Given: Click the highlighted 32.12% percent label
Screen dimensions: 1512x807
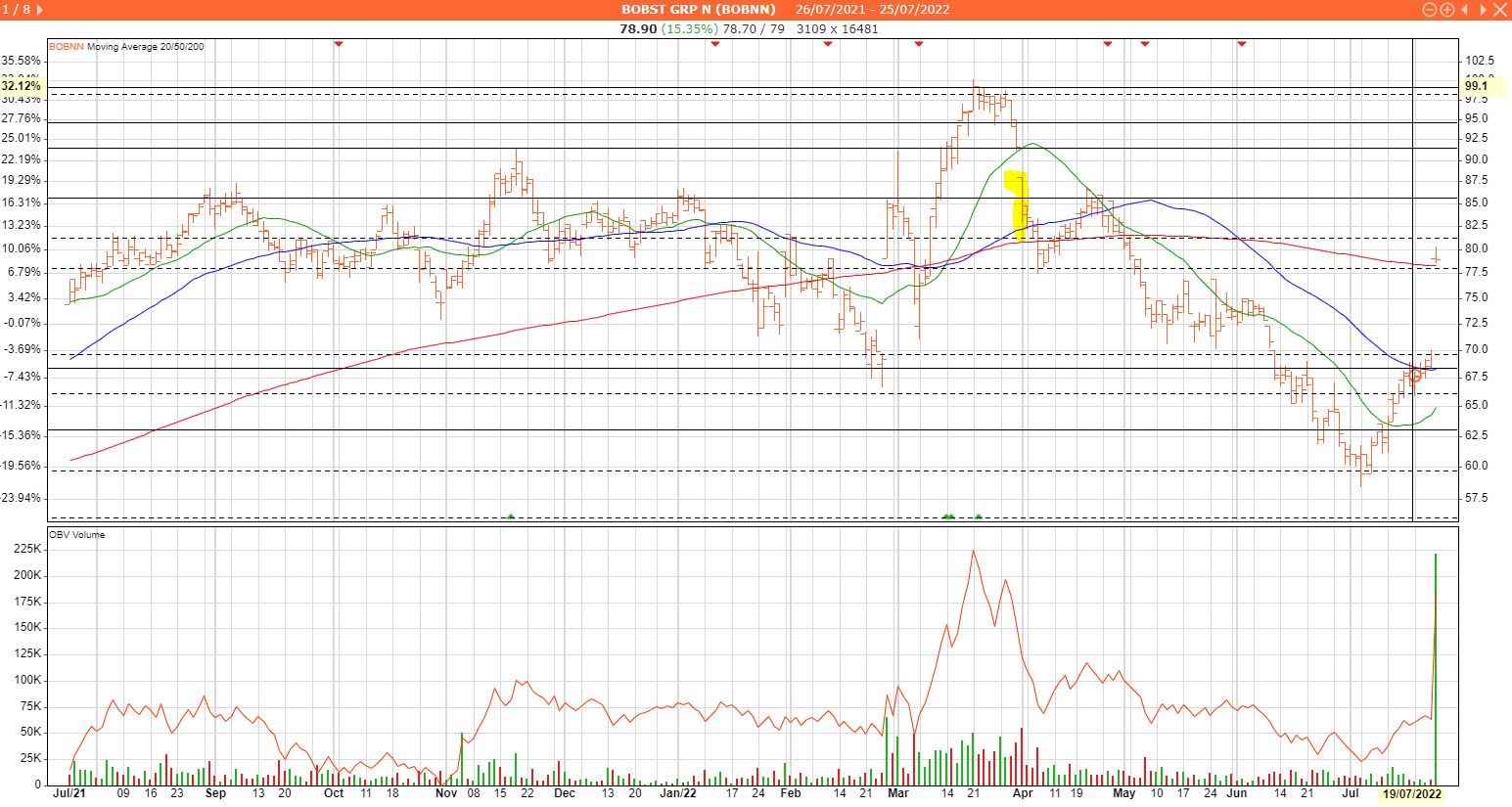Looking at the screenshot, I should (21, 86).
